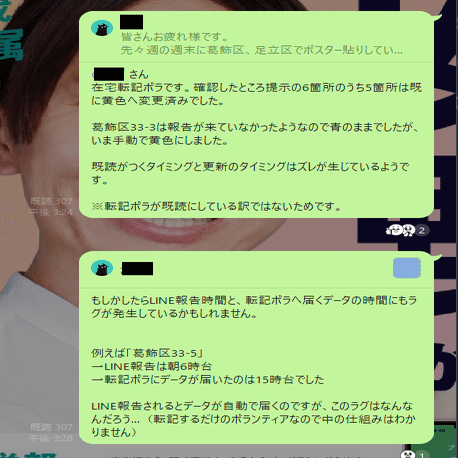Select the second reaction emoji under the 3:24 message
This screenshot has width=458, height=458.
click(408, 230)
